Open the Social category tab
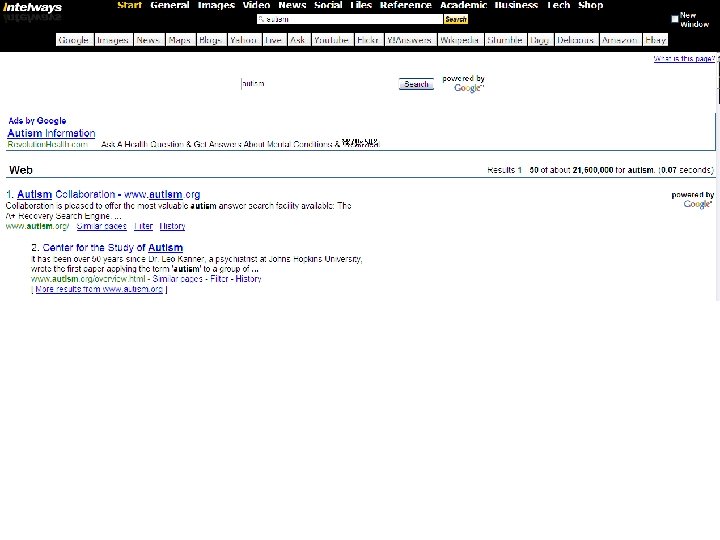 328,5
